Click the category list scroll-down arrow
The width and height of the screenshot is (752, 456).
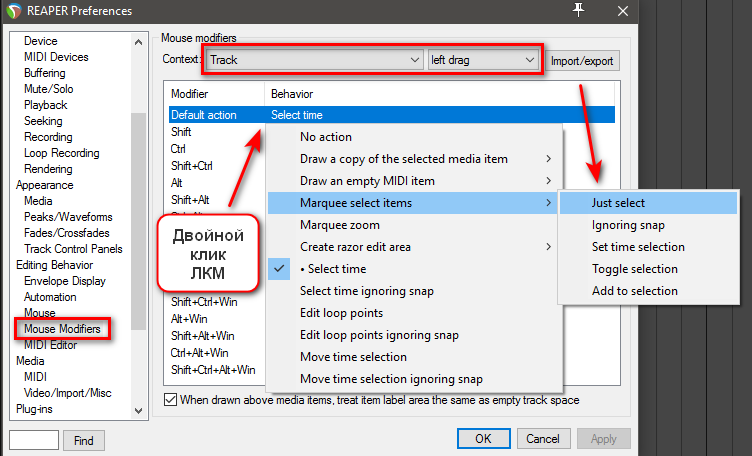[138, 410]
